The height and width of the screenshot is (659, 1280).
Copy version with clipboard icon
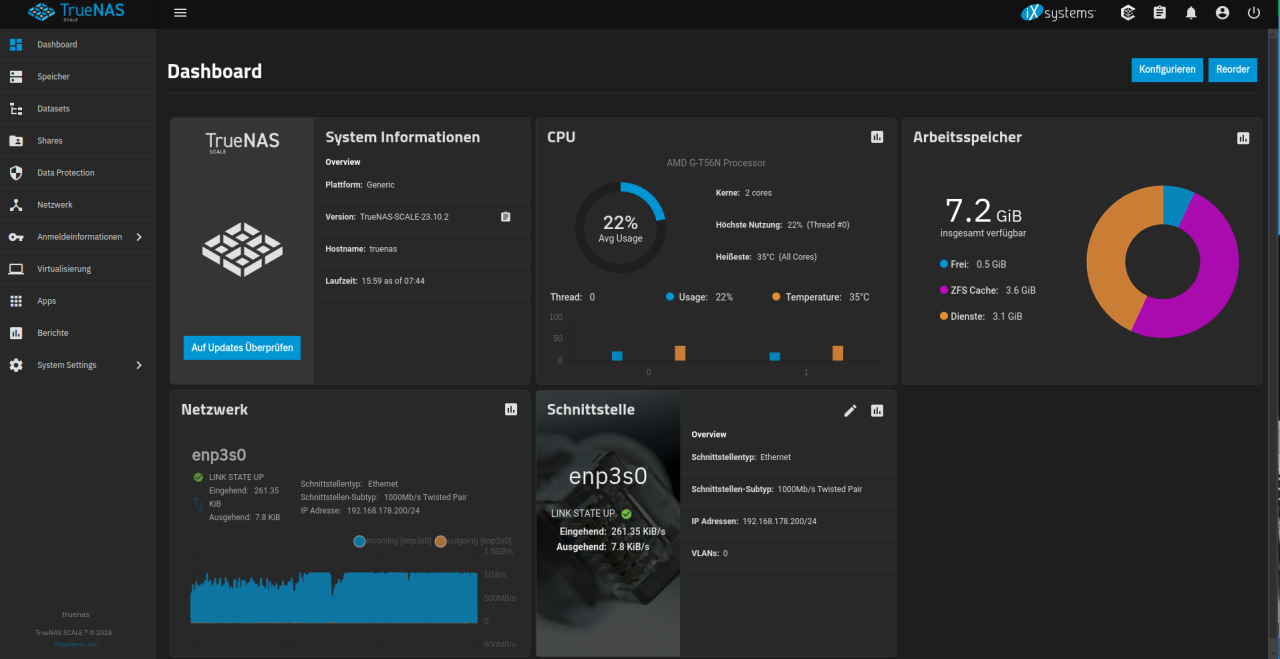[x=506, y=217]
